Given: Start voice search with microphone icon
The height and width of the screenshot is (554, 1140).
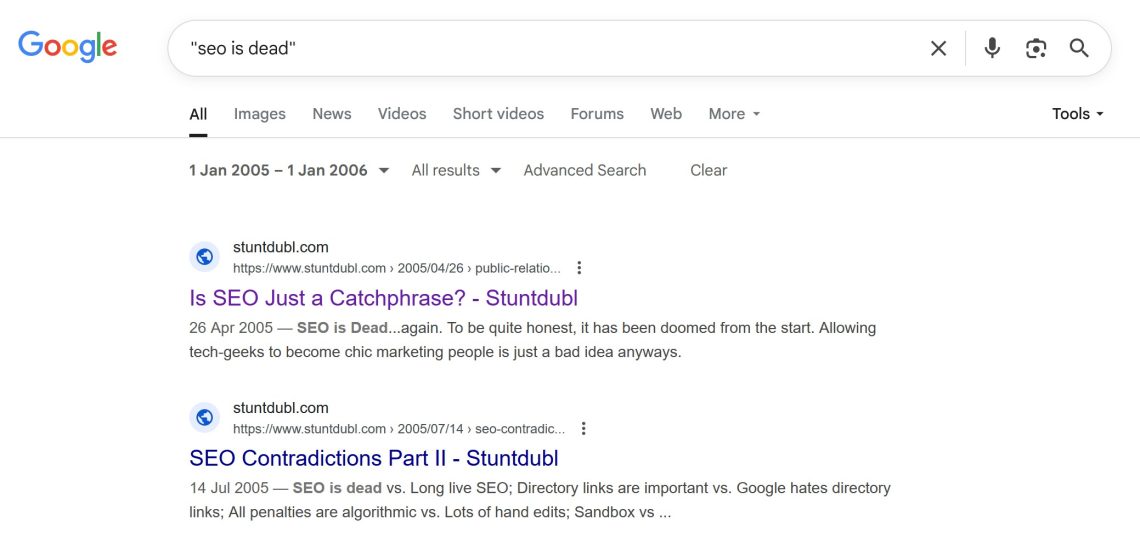Looking at the screenshot, I should pos(992,49).
